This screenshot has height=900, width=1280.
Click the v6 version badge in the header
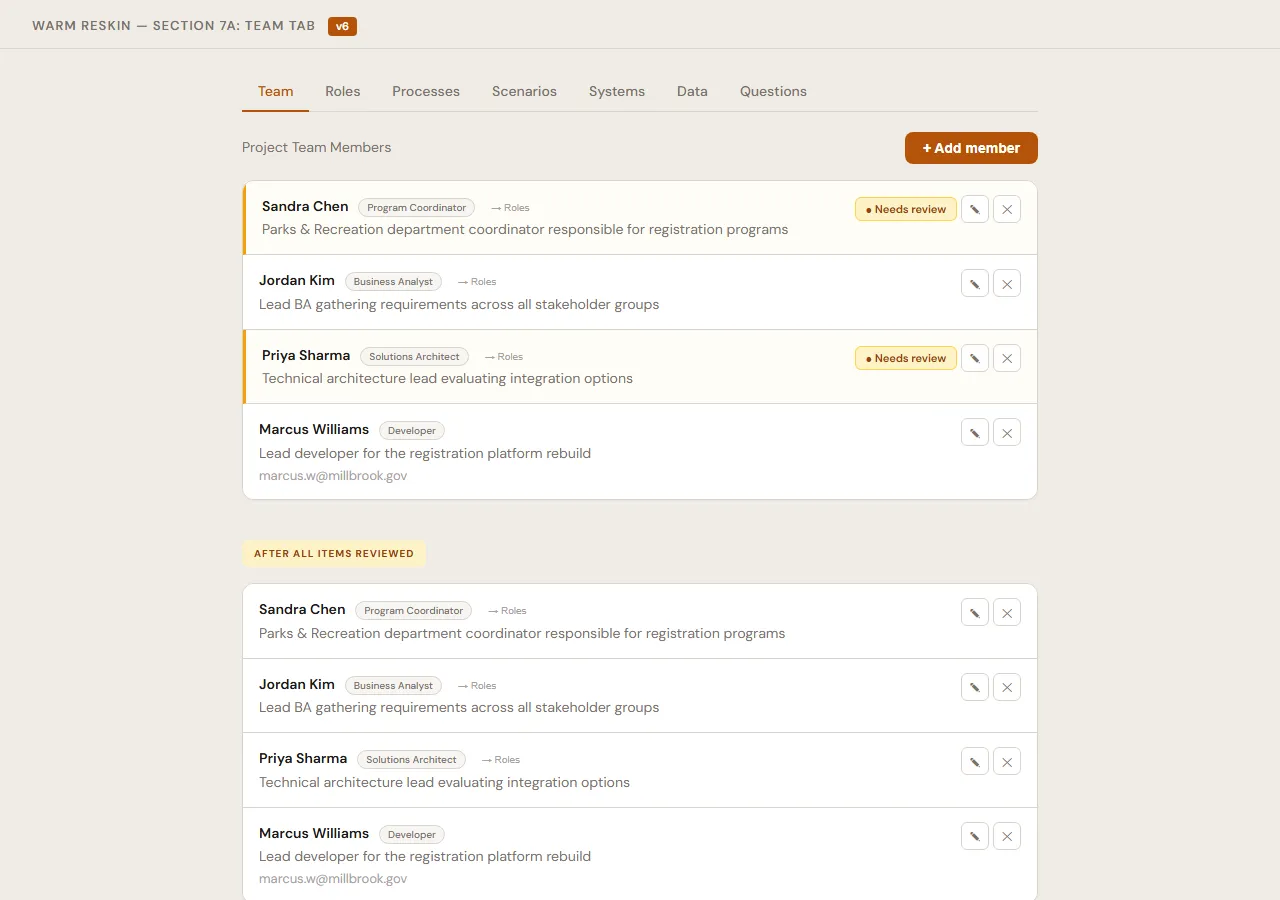coord(342,26)
